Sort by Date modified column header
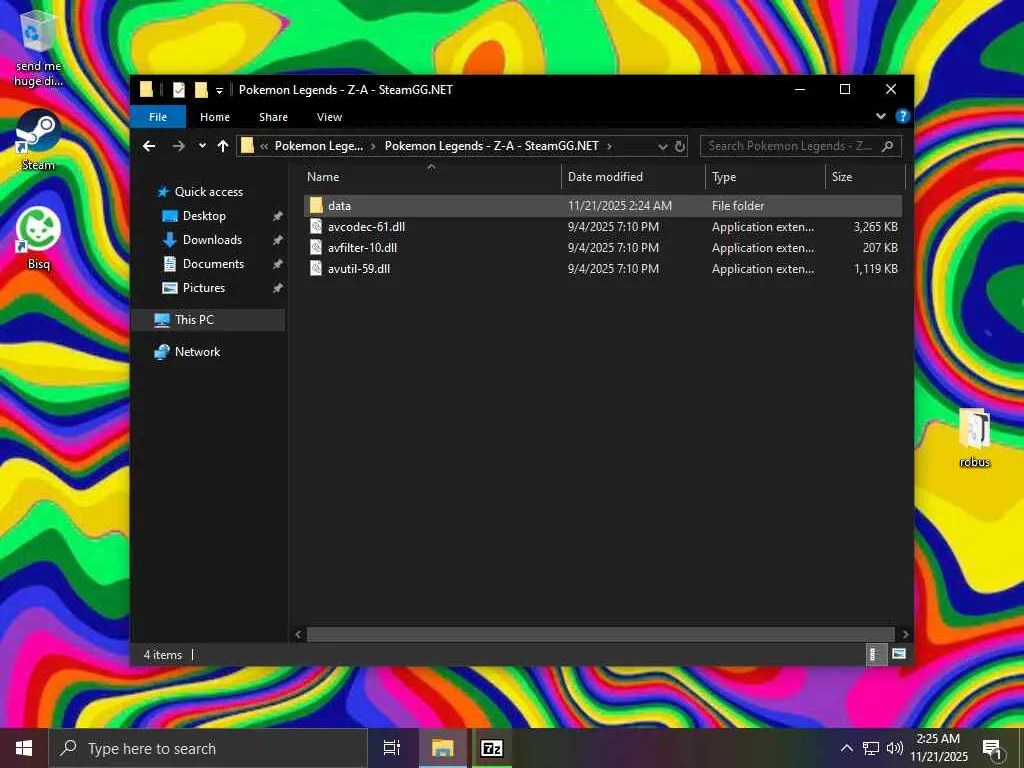Image resolution: width=1024 pixels, height=768 pixels. 633,177
